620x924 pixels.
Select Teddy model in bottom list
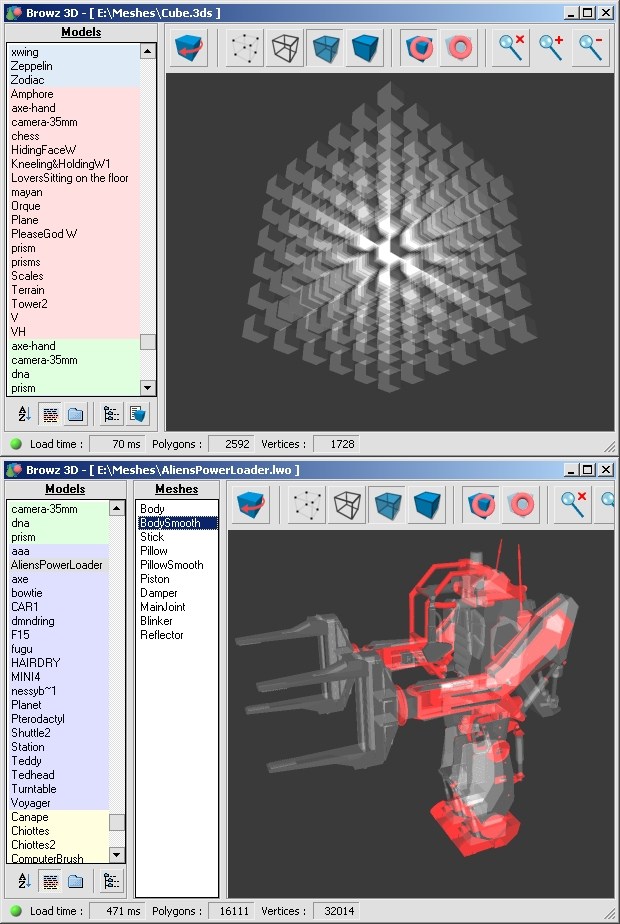click(58, 761)
